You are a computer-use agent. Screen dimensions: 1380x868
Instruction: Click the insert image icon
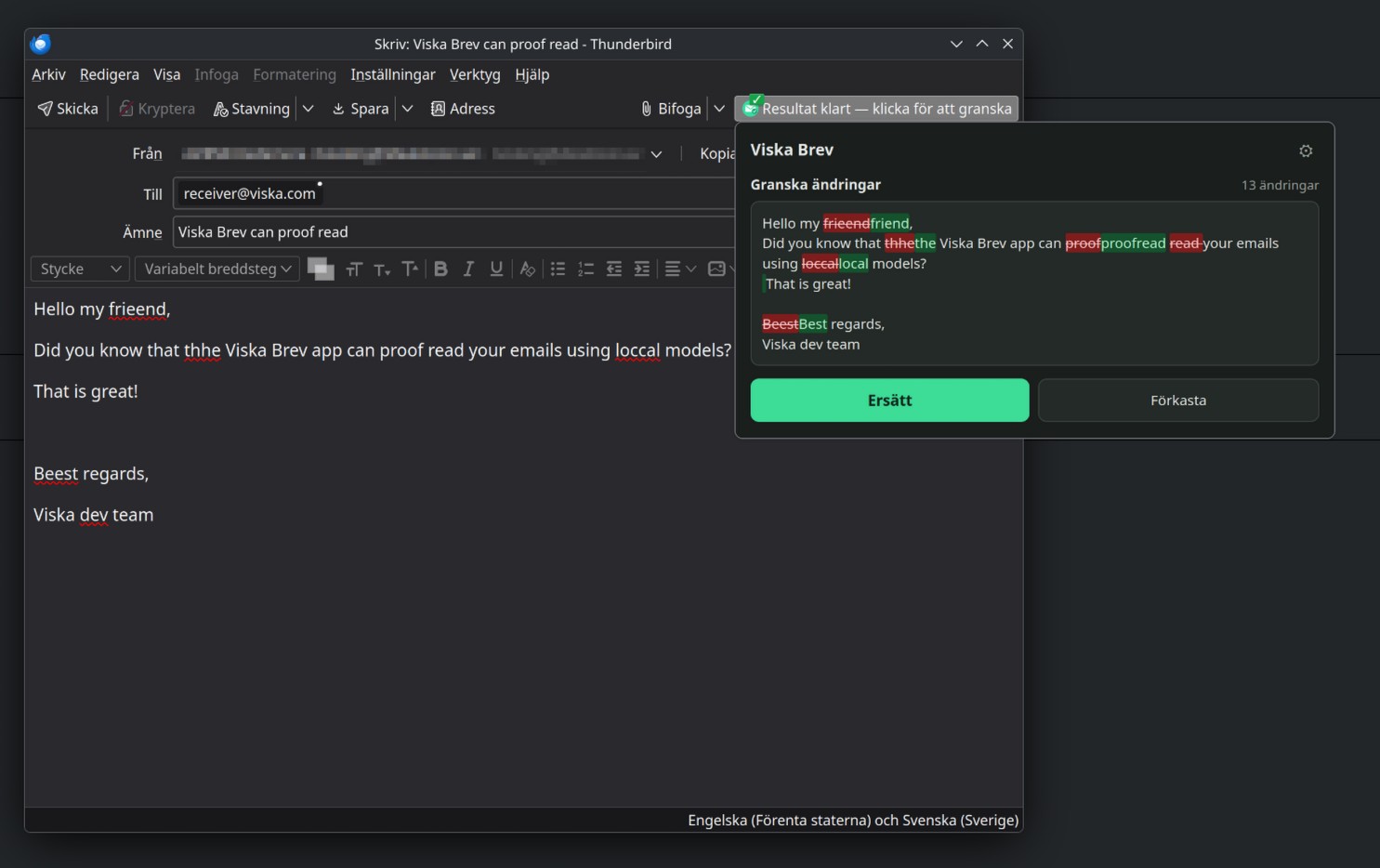(x=716, y=269)
